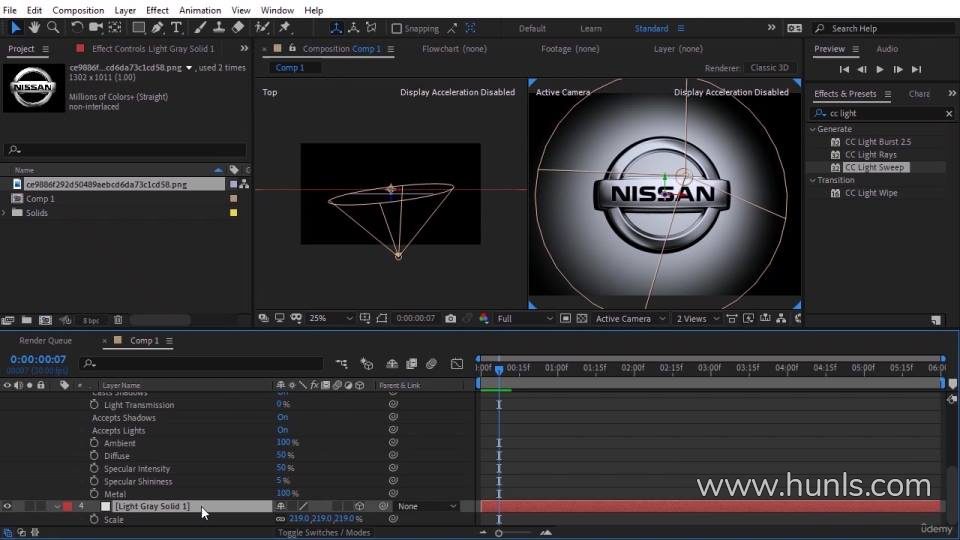Collapse Light Gray Solid 1 layer properties
The image size is (960, 540).
pyautogui.click(x=56, y=506)
